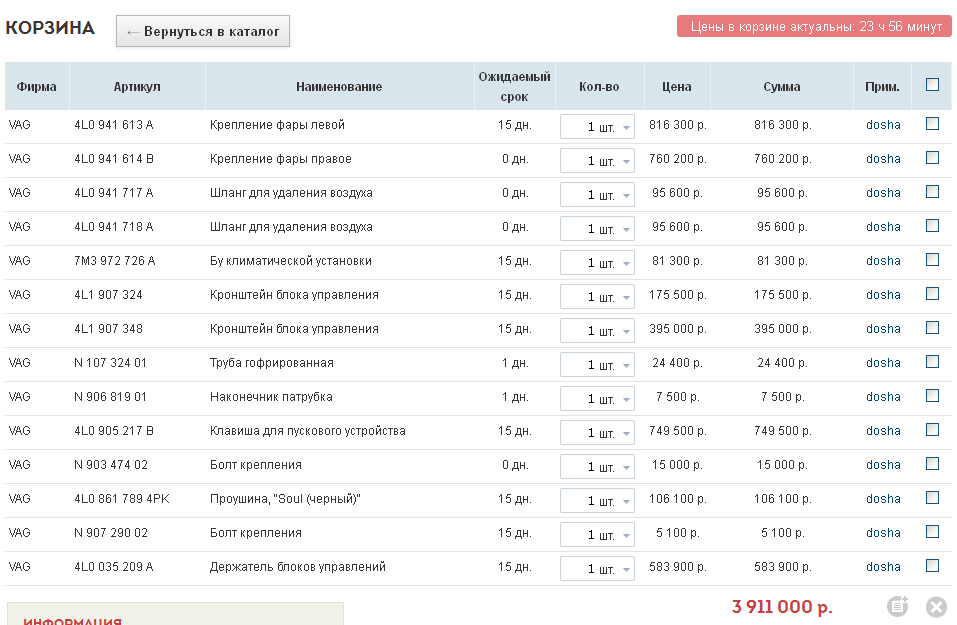
Task: Tick checkbox for N 903 474 02
Action: tap(932, 464)
